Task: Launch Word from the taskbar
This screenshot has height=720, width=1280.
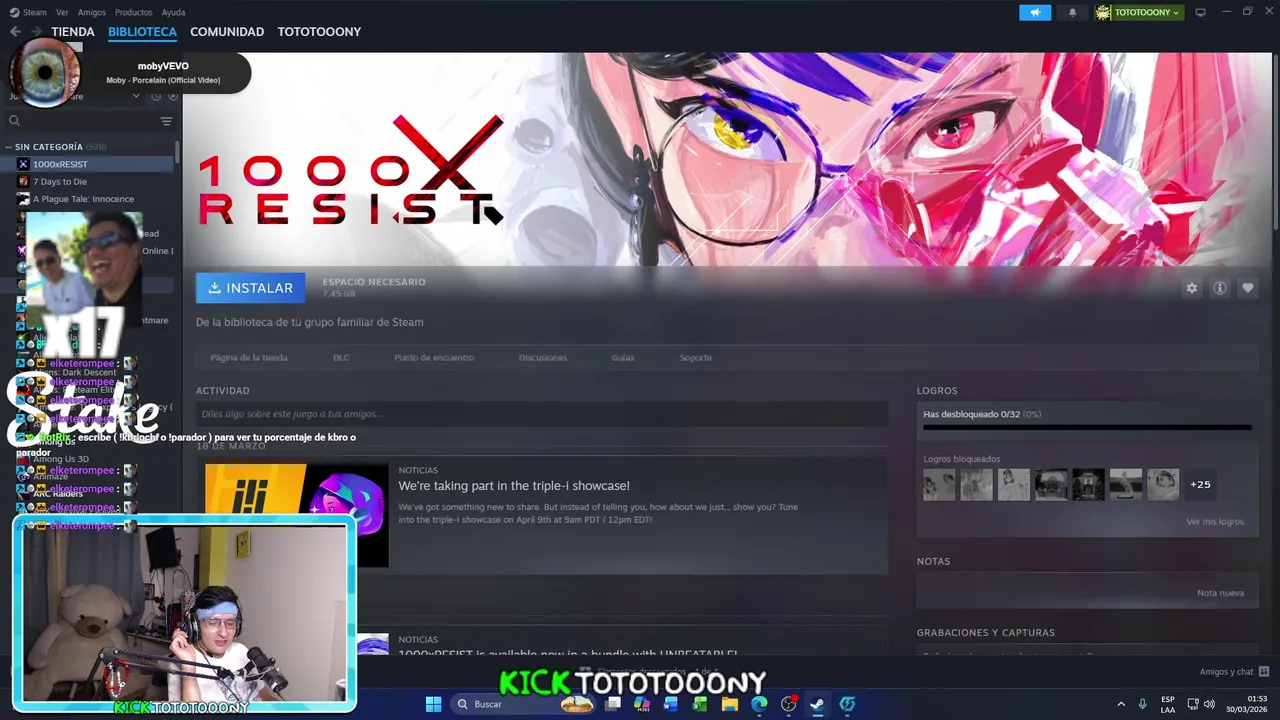Action: tap(671, 704)
